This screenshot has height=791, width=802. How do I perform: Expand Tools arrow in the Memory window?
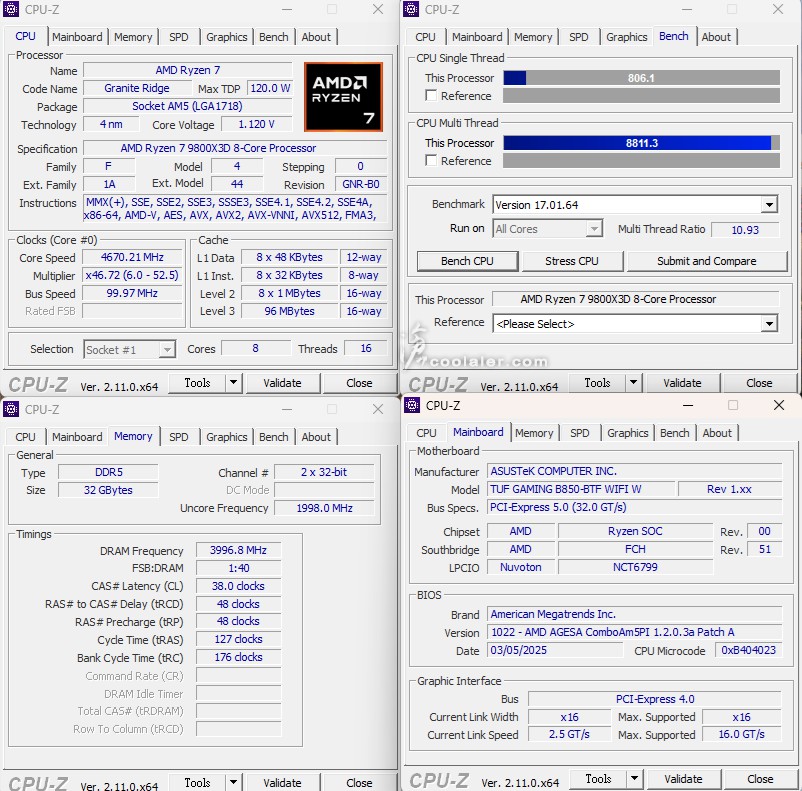click(x=234, y=782)
